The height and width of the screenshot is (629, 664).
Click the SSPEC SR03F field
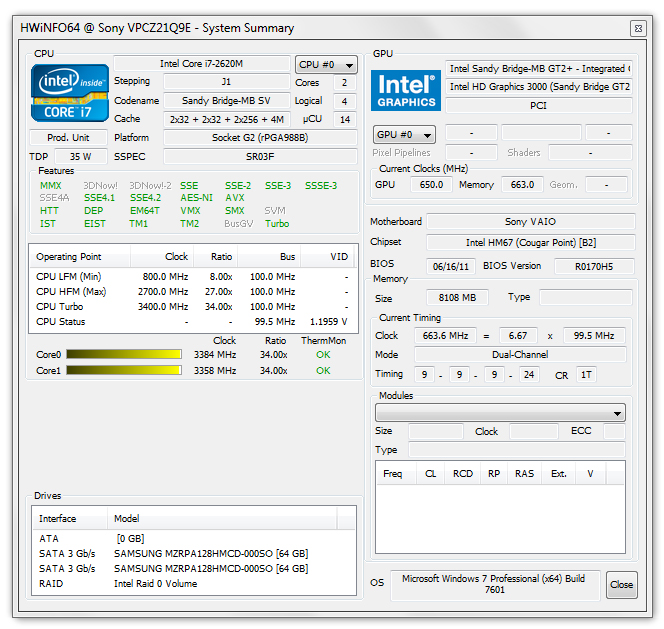[x=260, y=157]
